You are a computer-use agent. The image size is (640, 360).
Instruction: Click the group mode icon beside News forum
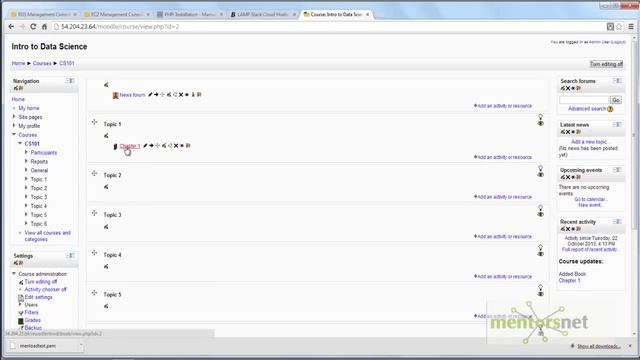point(193,95)
